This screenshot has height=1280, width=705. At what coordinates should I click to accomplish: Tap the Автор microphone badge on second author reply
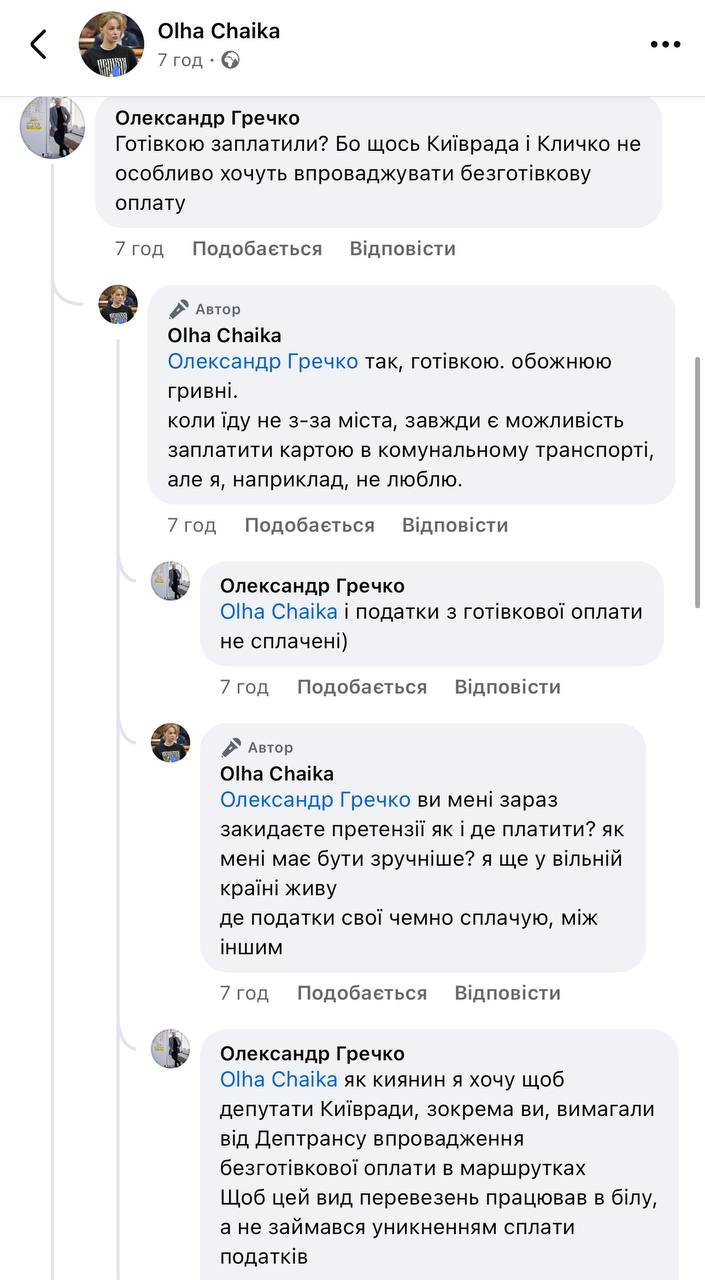[257, 747]
